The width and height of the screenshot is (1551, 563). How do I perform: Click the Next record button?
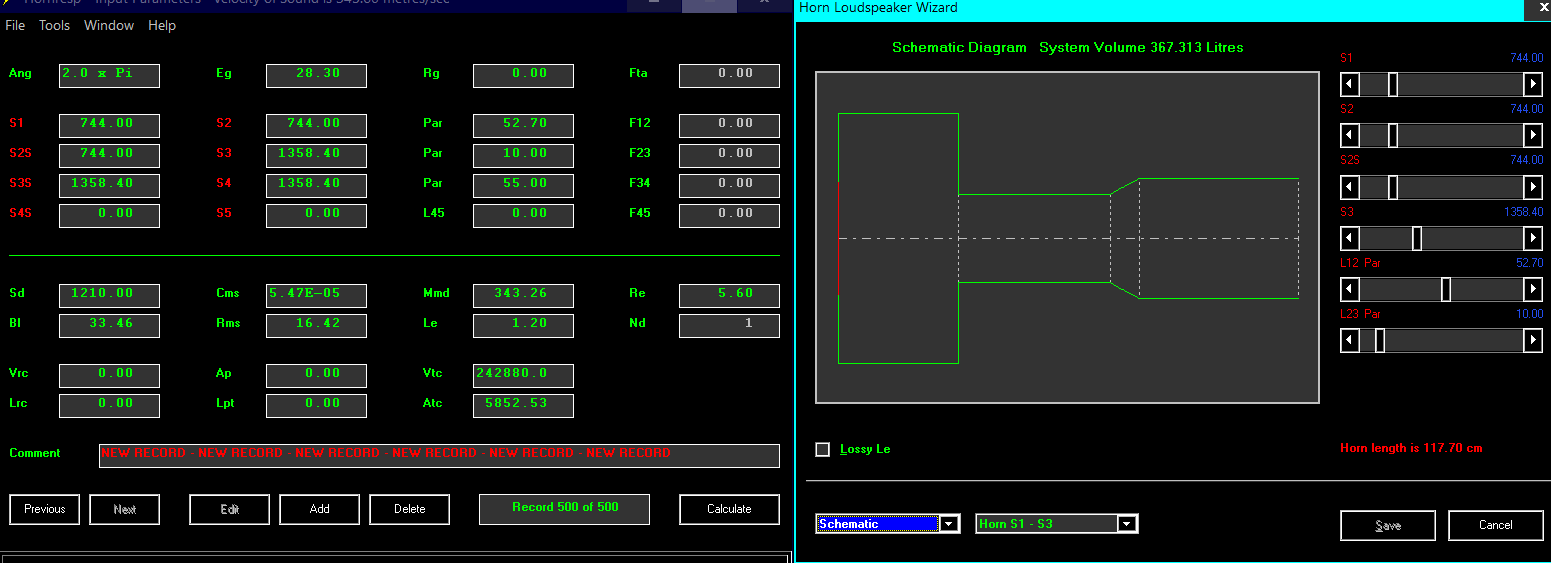[x=125, y=509]
